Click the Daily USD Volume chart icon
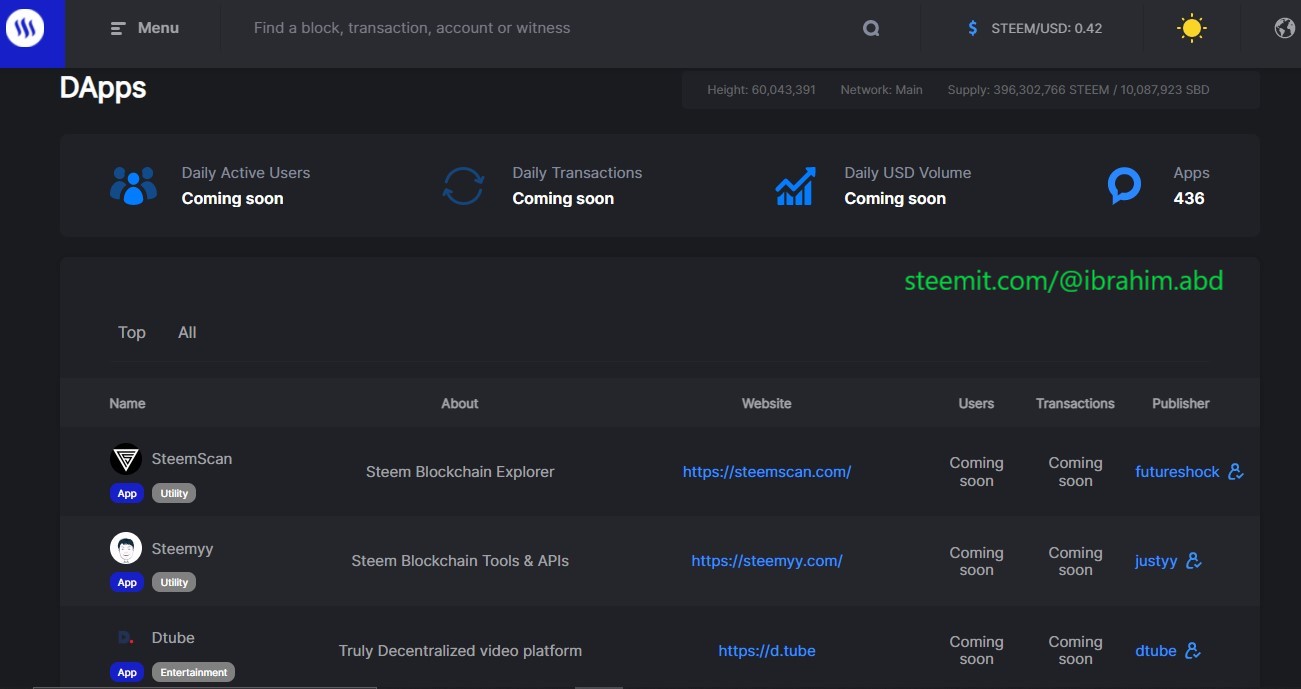Viewport: 1301px width, 689px height. tap(795, 186)
